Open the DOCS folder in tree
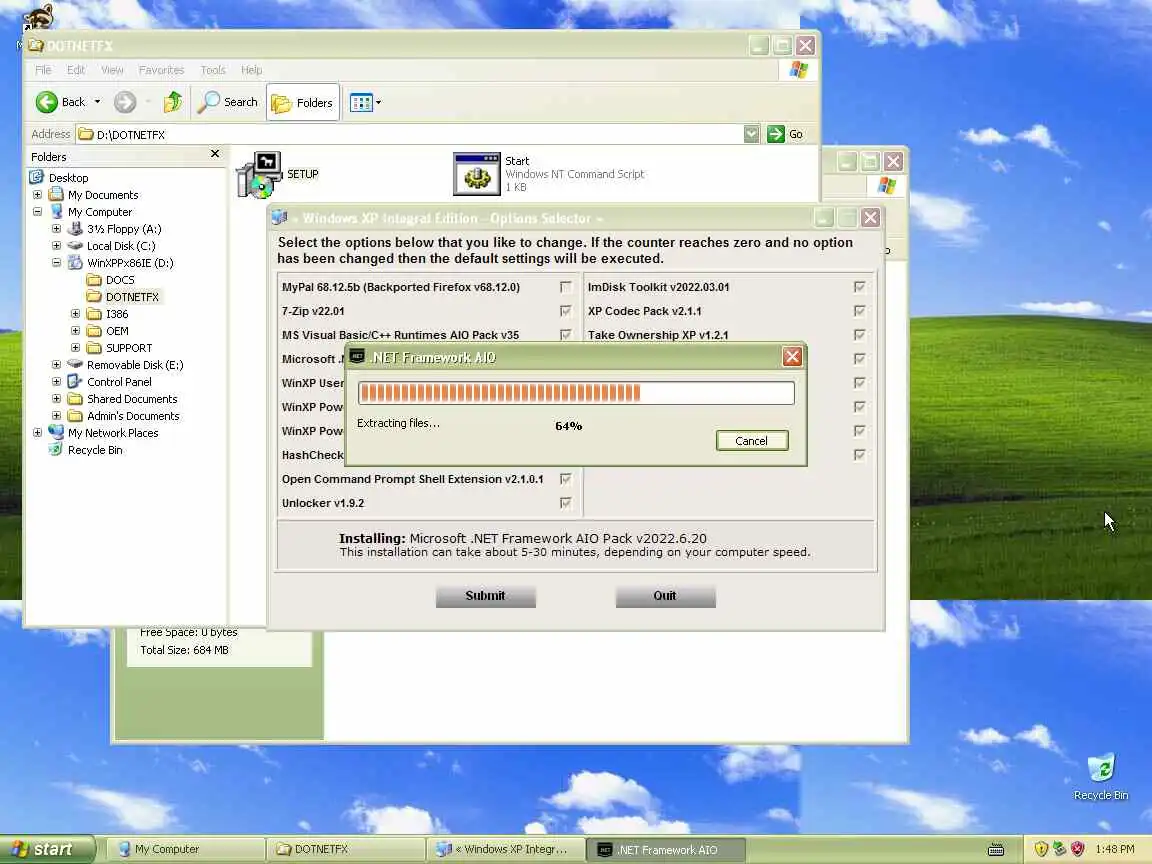The width and height of the screenshot is (1152, 864). pyautogui.click(x=120, y=280)
